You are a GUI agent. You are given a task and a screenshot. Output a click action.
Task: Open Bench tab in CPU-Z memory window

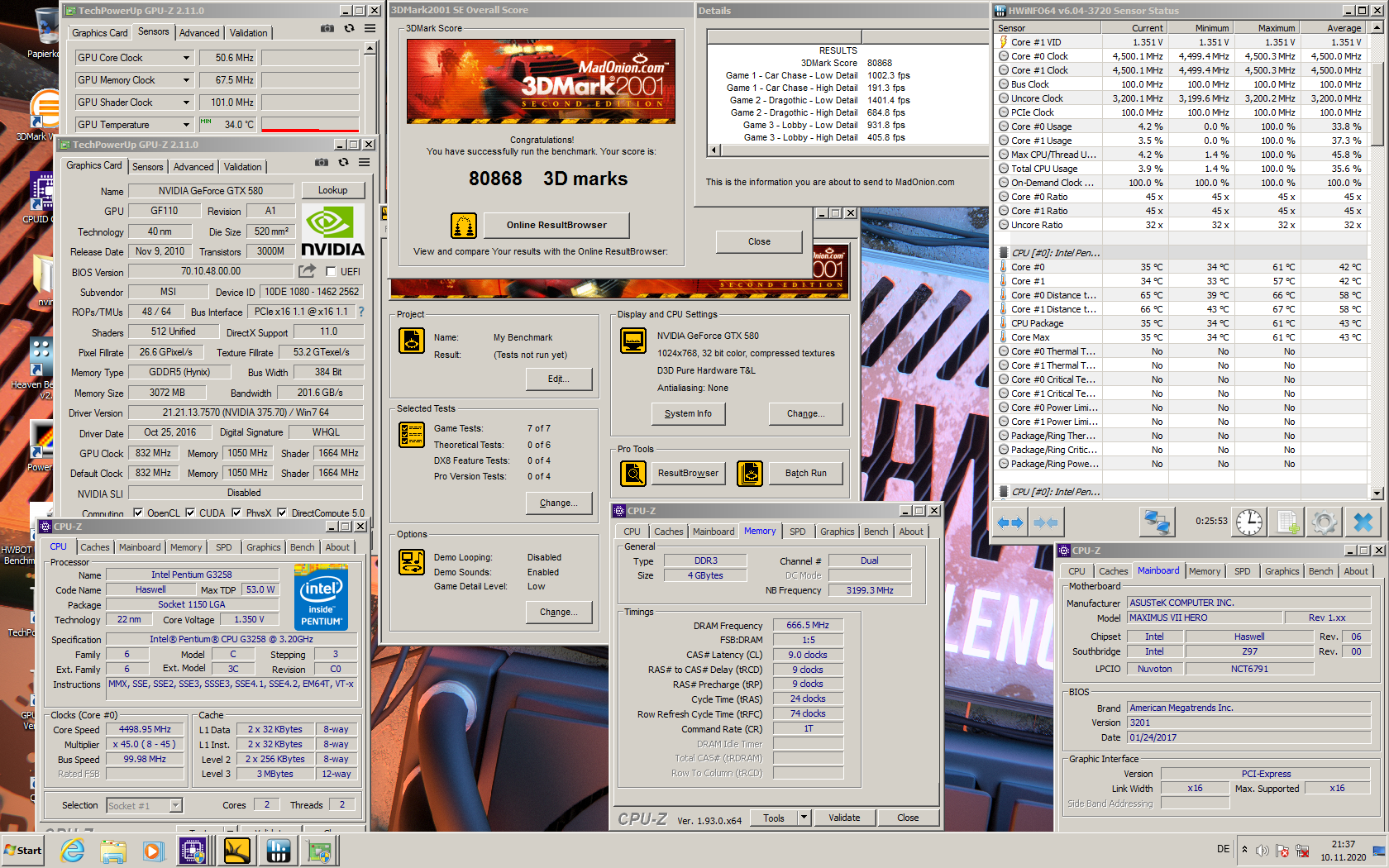coord(876,532)
